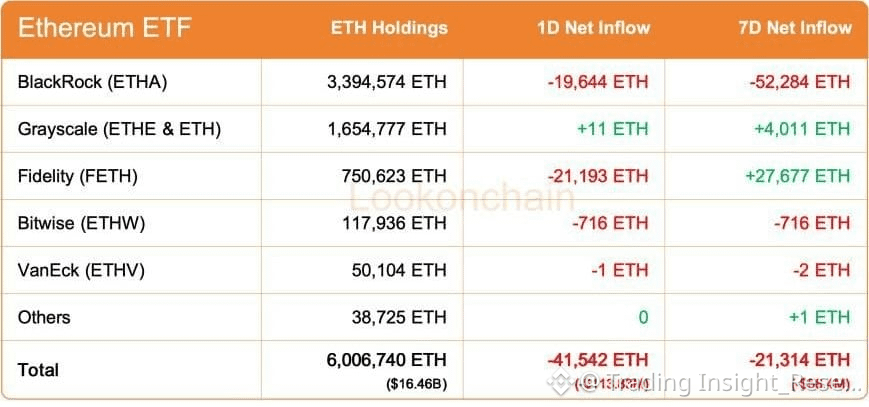Click the Total row label
The height and width of the screenshot is (407, 869).
[x=38, y=370]
